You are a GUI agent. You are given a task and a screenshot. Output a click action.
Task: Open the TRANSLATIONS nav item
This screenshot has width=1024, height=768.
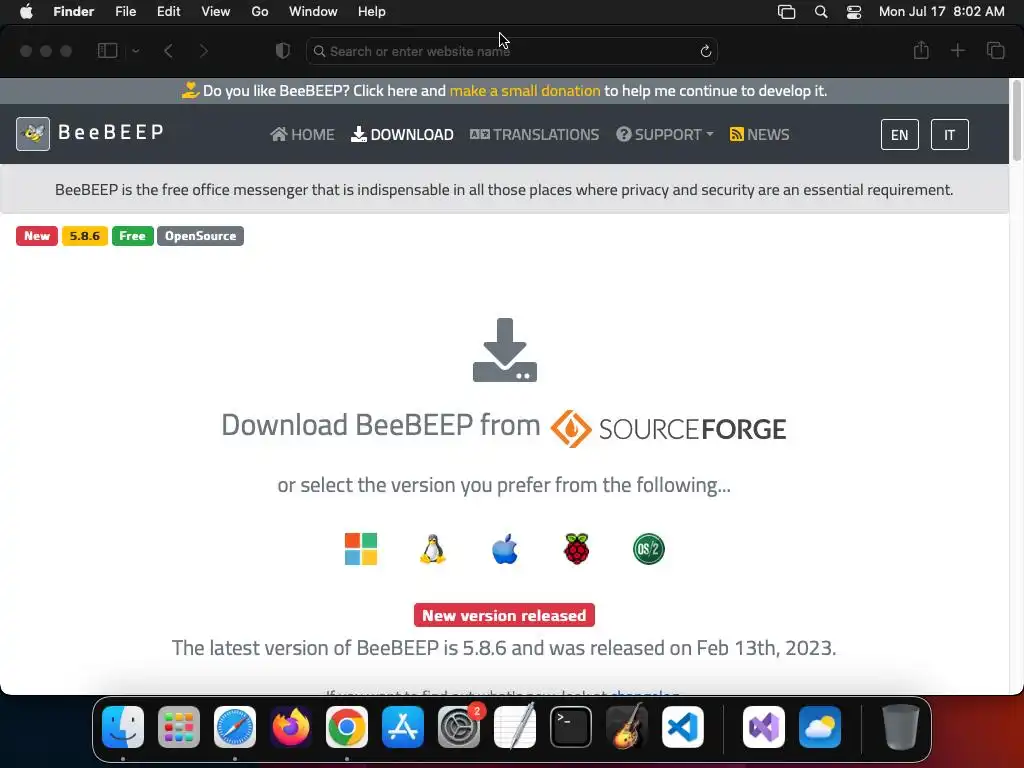click(x=534, y=135)
